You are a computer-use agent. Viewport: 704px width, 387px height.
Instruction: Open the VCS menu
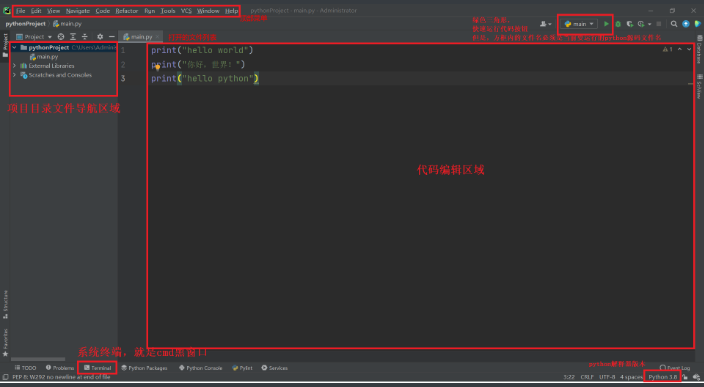186,11
